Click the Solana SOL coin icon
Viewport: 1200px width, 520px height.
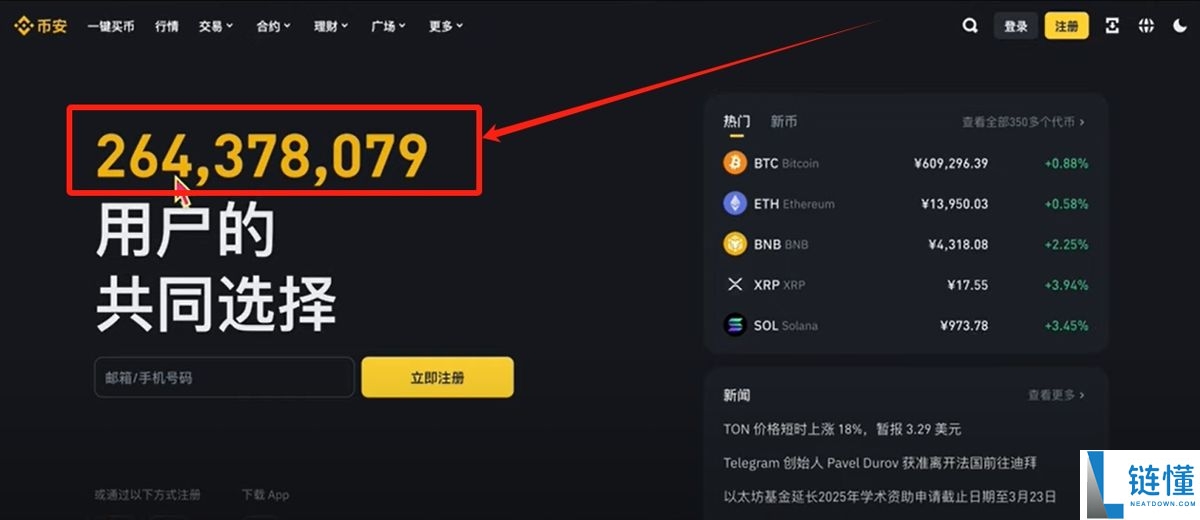click(x=735, y=326)
